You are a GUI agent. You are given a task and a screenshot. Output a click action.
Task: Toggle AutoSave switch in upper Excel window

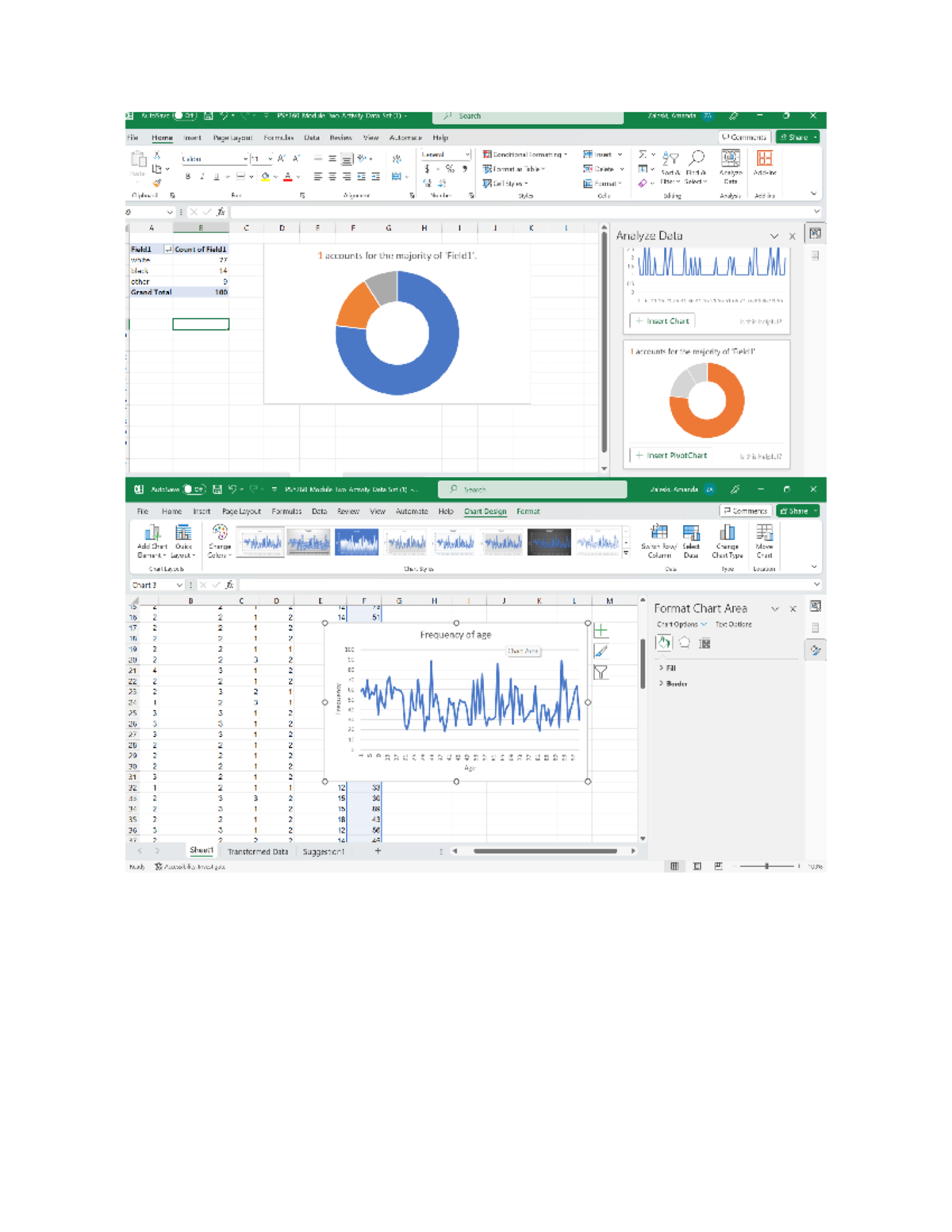tap(185, 116)
